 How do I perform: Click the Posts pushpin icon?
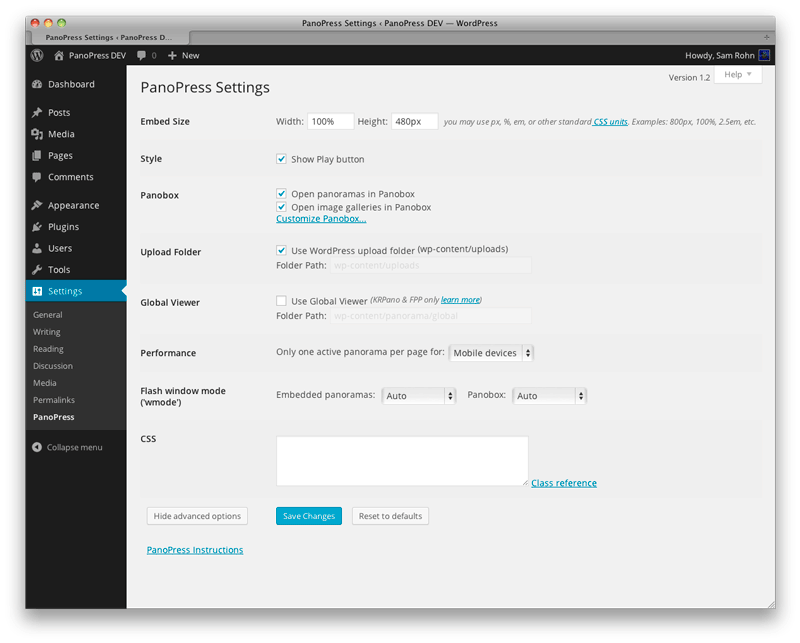tap(37, 112)
